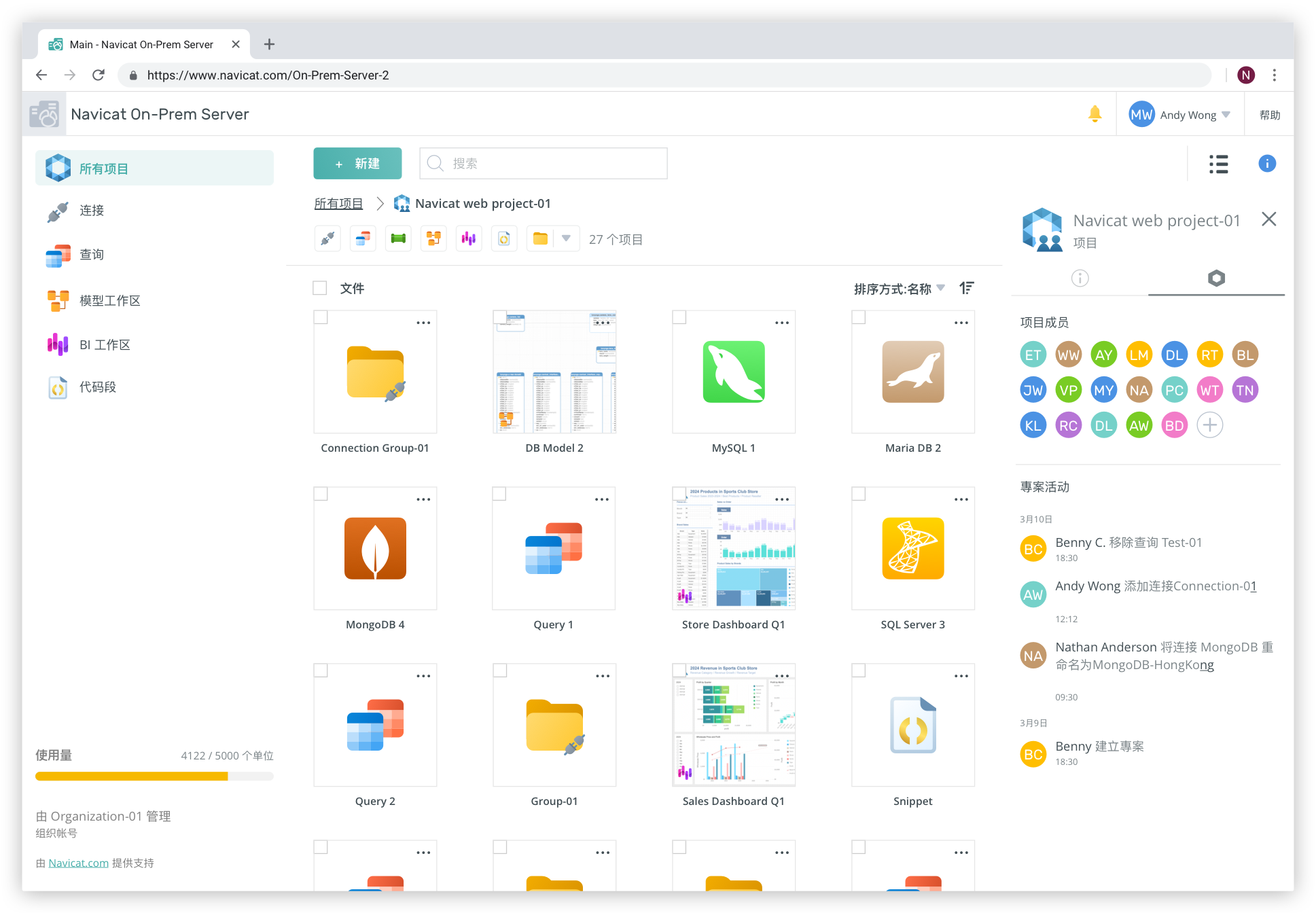
Task: Open the 模型工作区 section
Action: pos(110,300)
